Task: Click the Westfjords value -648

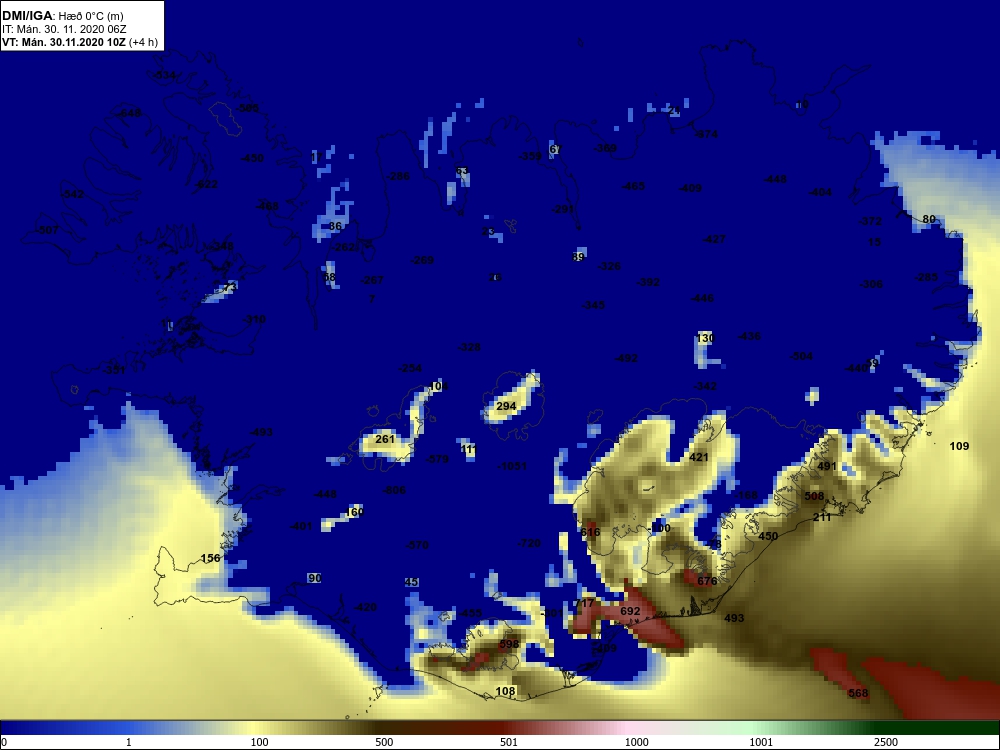Action: tap(129, 114)
